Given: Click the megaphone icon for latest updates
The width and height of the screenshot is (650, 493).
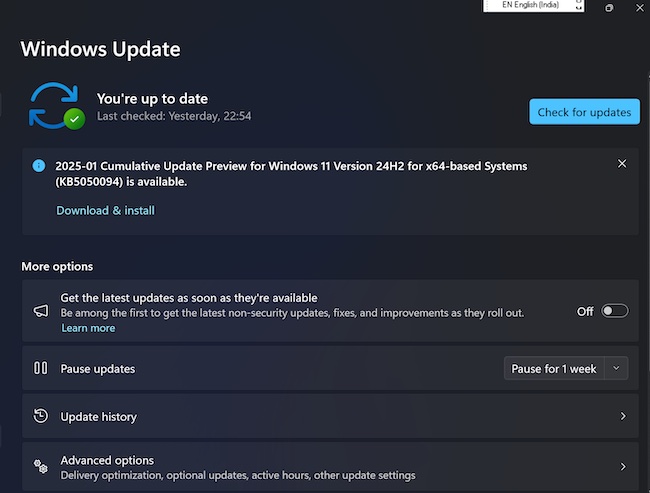Looking at the screenshot, I should tap(41, 311).
